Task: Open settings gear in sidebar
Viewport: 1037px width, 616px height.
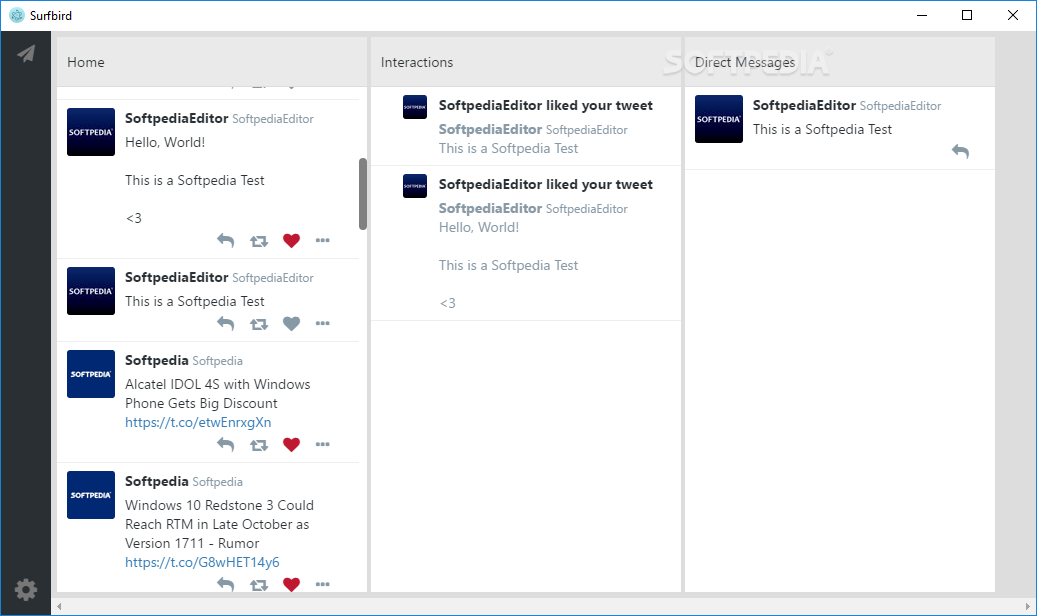Action: coord(26,590)
